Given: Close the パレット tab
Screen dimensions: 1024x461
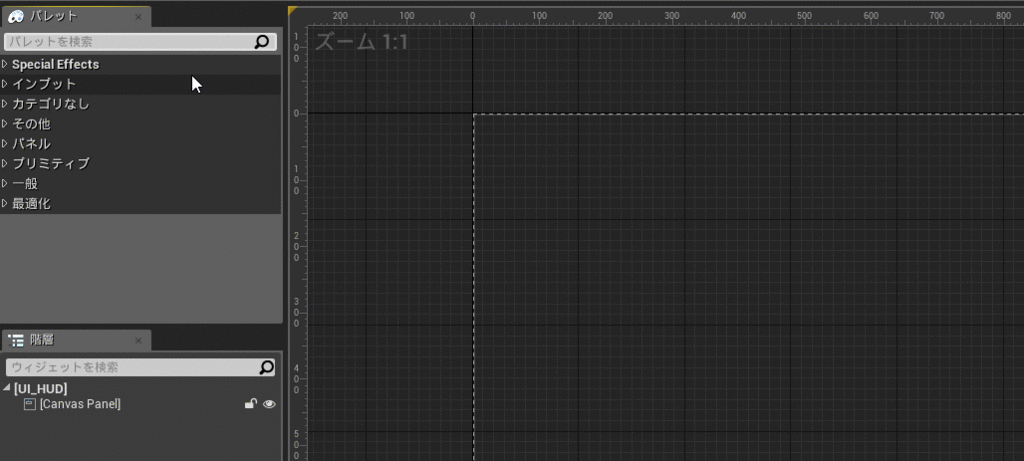Looking at the screenshot, I should coord(138,17).
